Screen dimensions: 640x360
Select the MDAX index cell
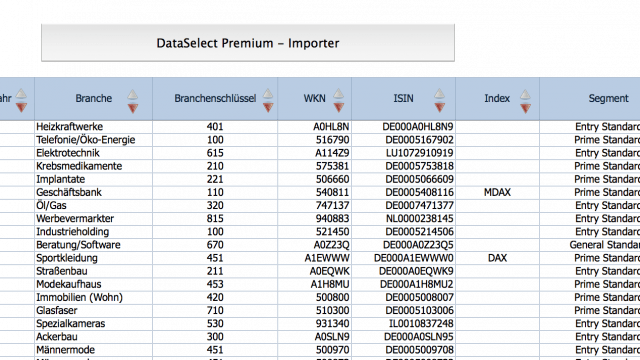[x=497, y=192]
